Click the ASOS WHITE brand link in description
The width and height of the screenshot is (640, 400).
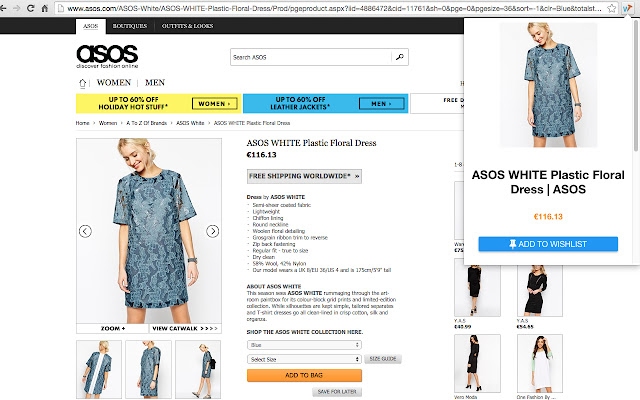287,197
